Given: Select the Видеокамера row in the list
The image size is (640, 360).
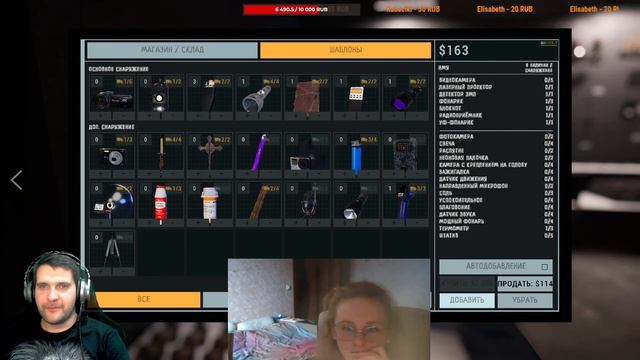Looking at the screenshot, I should [x=496, y=80].
